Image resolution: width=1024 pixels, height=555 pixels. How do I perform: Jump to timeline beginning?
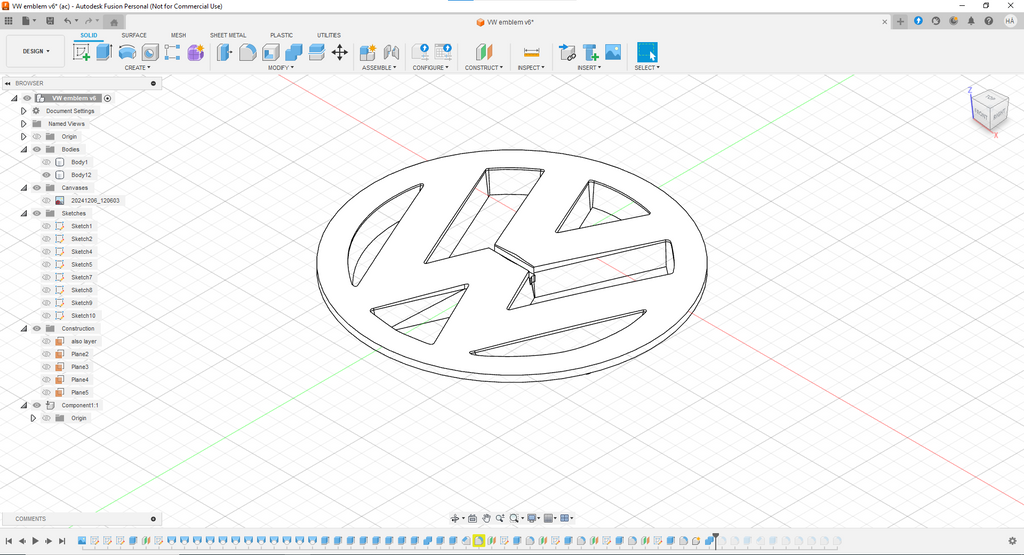click(x=8, y=541)
